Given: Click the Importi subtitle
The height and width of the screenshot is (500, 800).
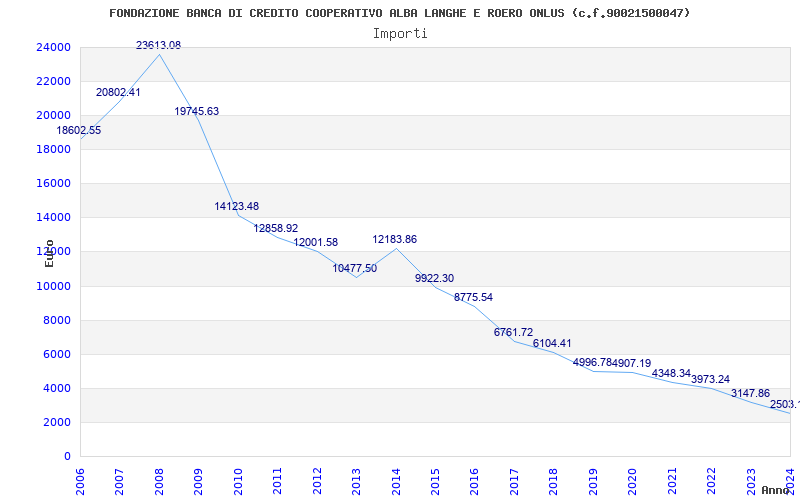Looking at the screenshot, I should pyautogui.click(x=400, y=34).
